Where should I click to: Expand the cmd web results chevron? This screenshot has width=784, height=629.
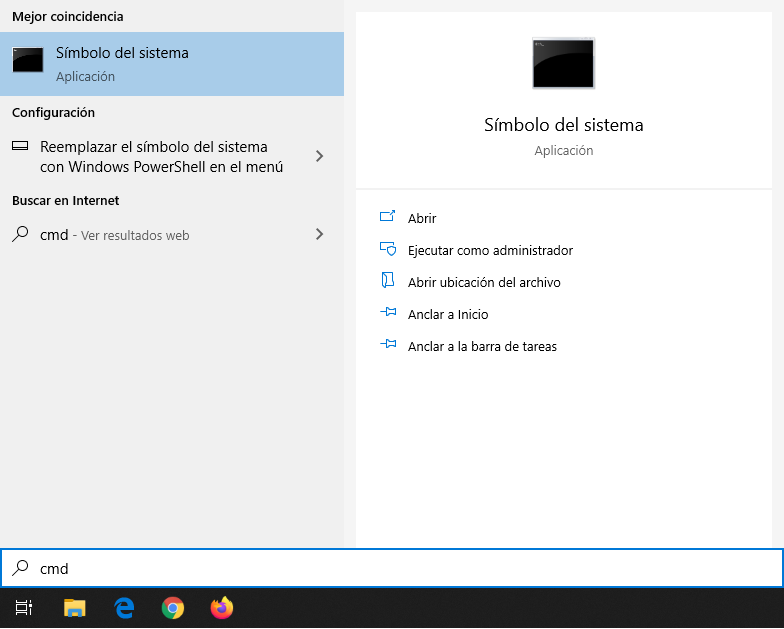pos(320,234)
